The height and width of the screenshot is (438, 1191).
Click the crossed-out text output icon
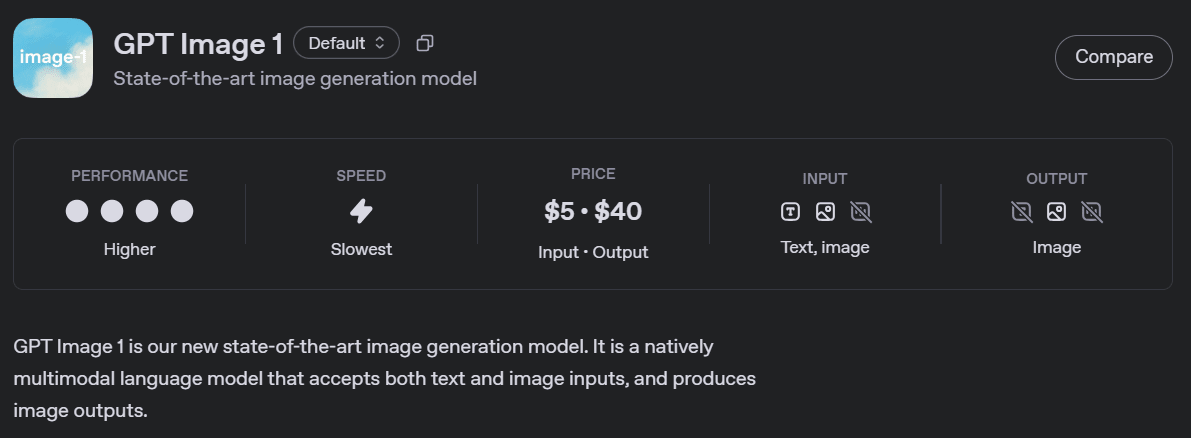pyautogui.click(x=1022, y=212)
